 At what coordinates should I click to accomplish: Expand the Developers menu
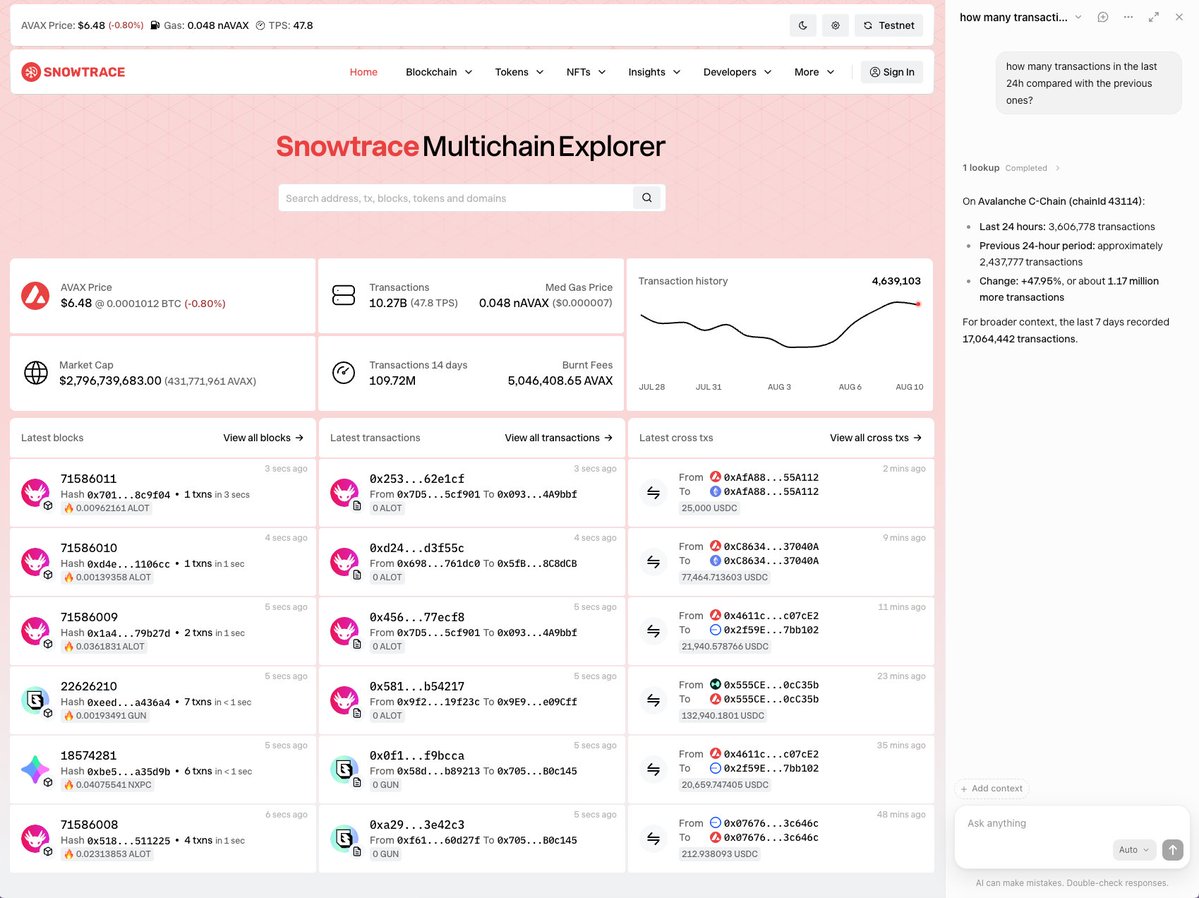tap(737, 72)
